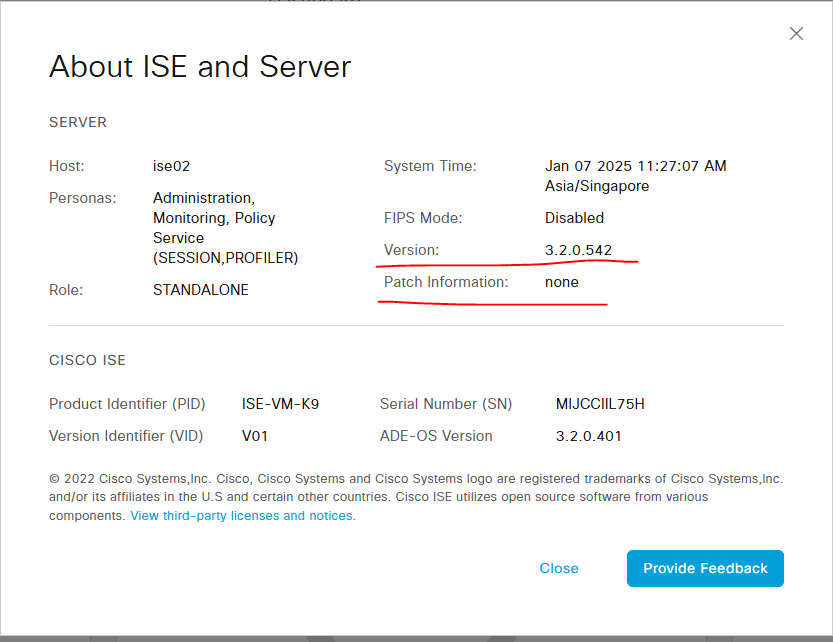The image size is (833, 642).
Task: Click the Product Identifier (PID) label
Action: tap(127, 404)
